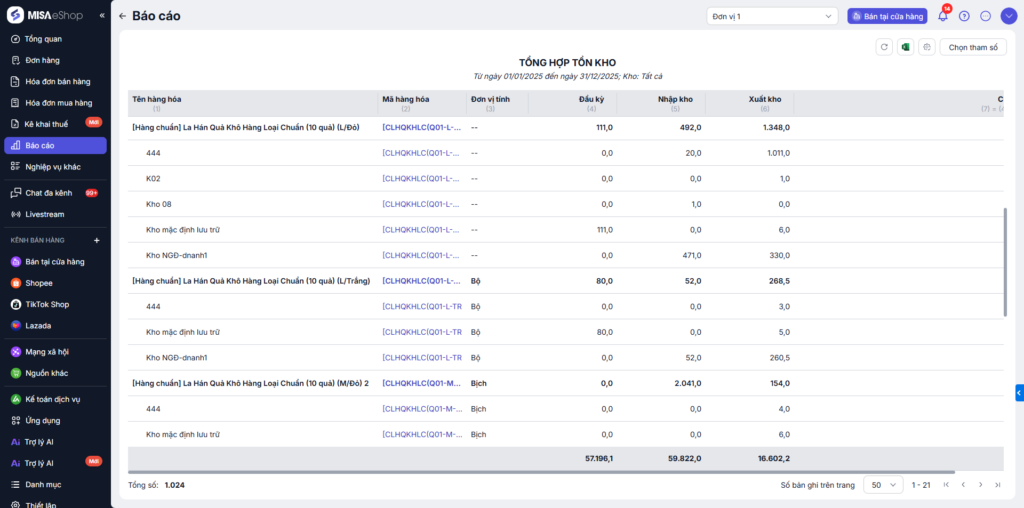
Task: Export report with Excel icon
Action: click(905, 47)
